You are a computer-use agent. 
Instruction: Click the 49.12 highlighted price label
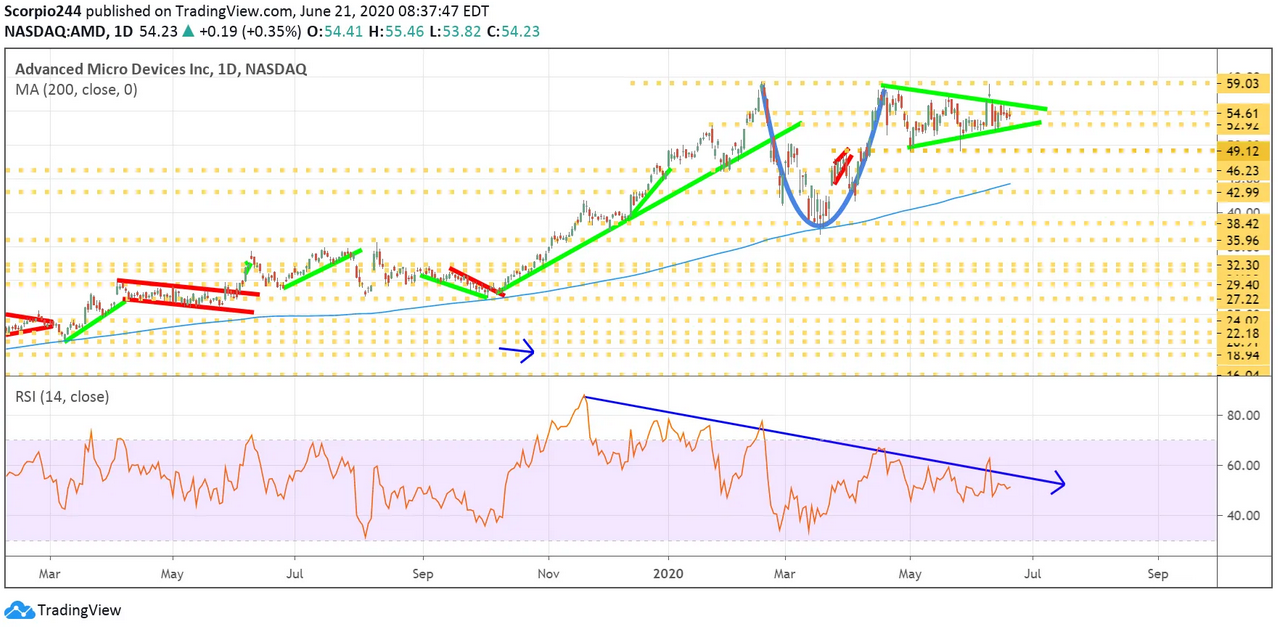(x=1245, y=151)
